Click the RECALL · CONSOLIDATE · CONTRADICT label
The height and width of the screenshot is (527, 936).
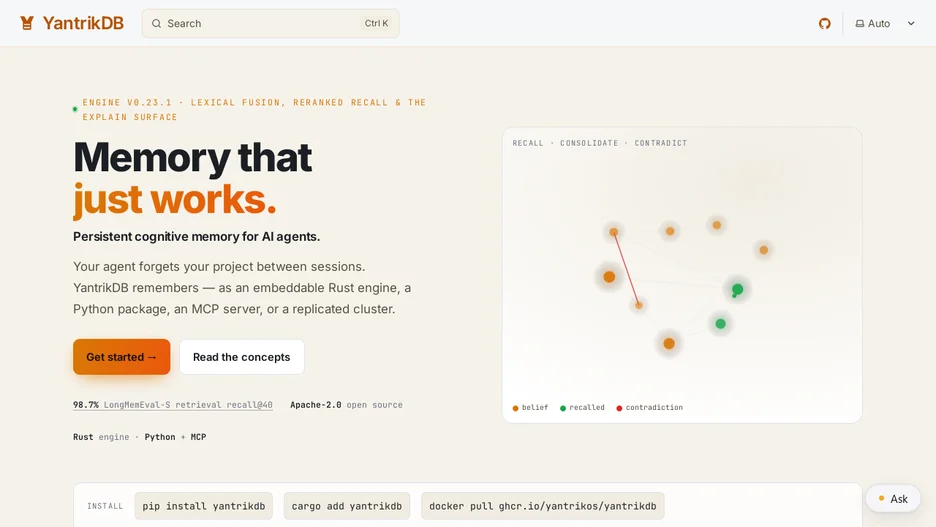click(599, 143)
